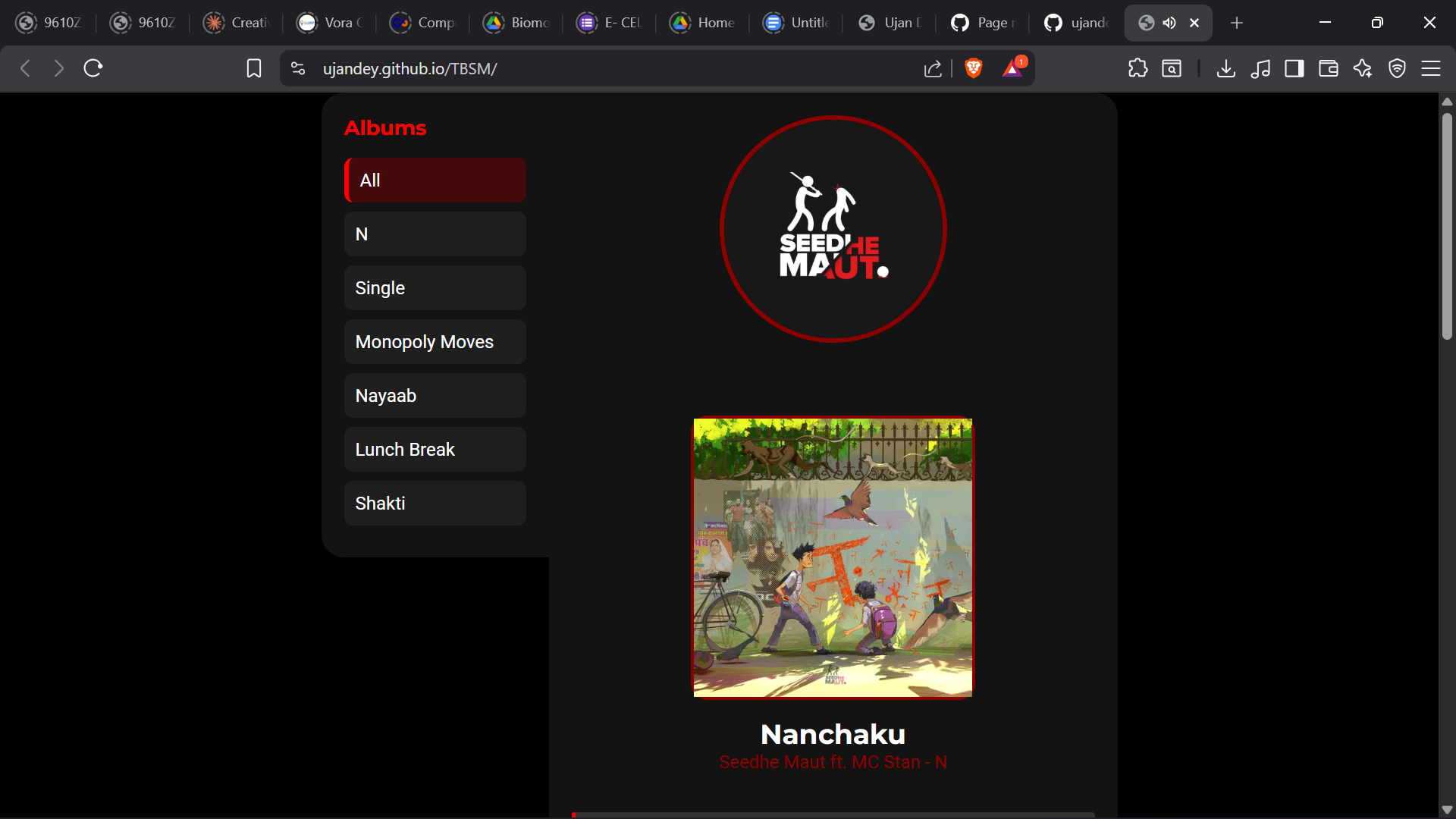
Task: Go forward to next page
Action: tap(59, 68)
